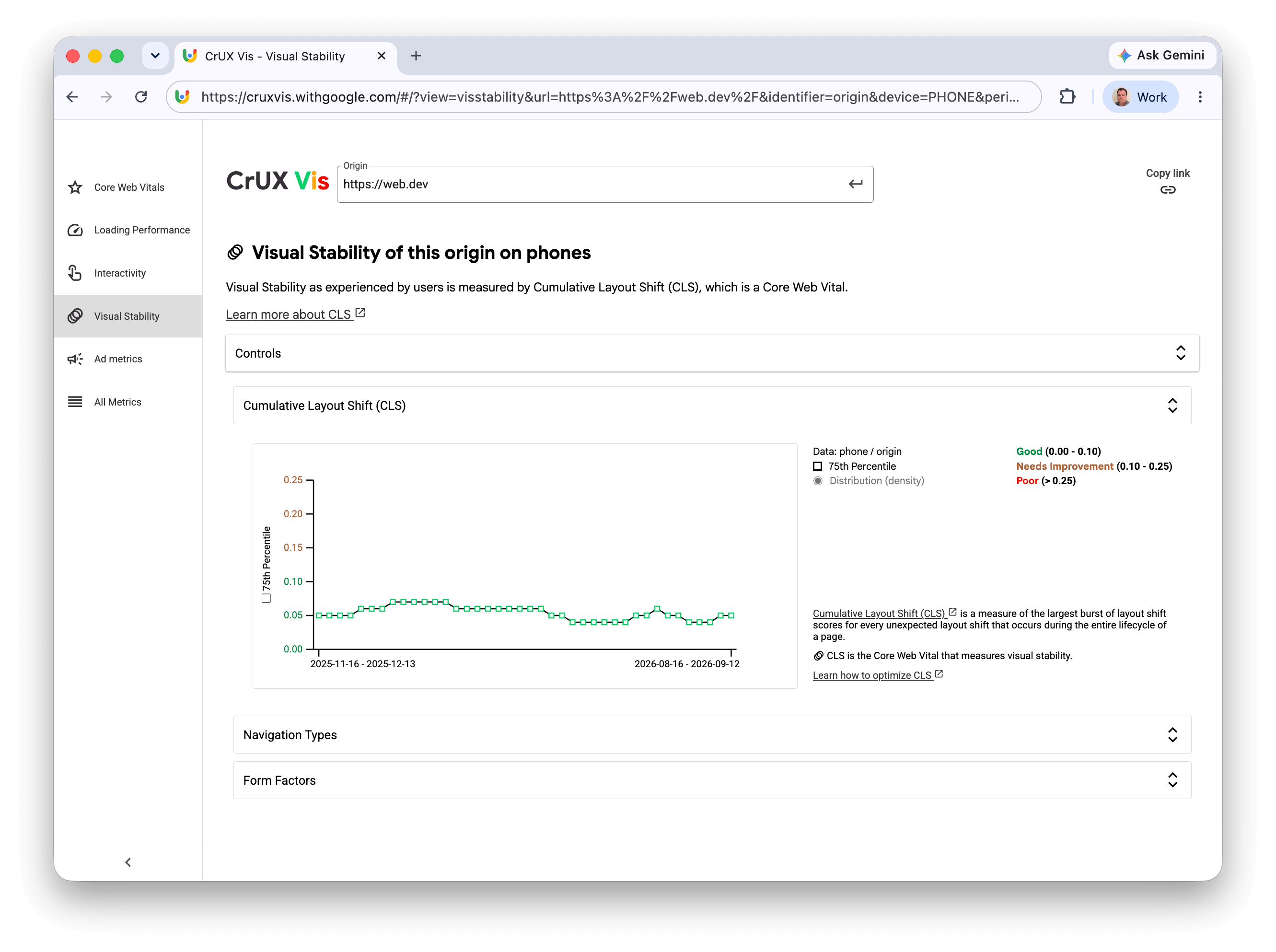Go forward with the browser forward arrow

pos(106,97)
